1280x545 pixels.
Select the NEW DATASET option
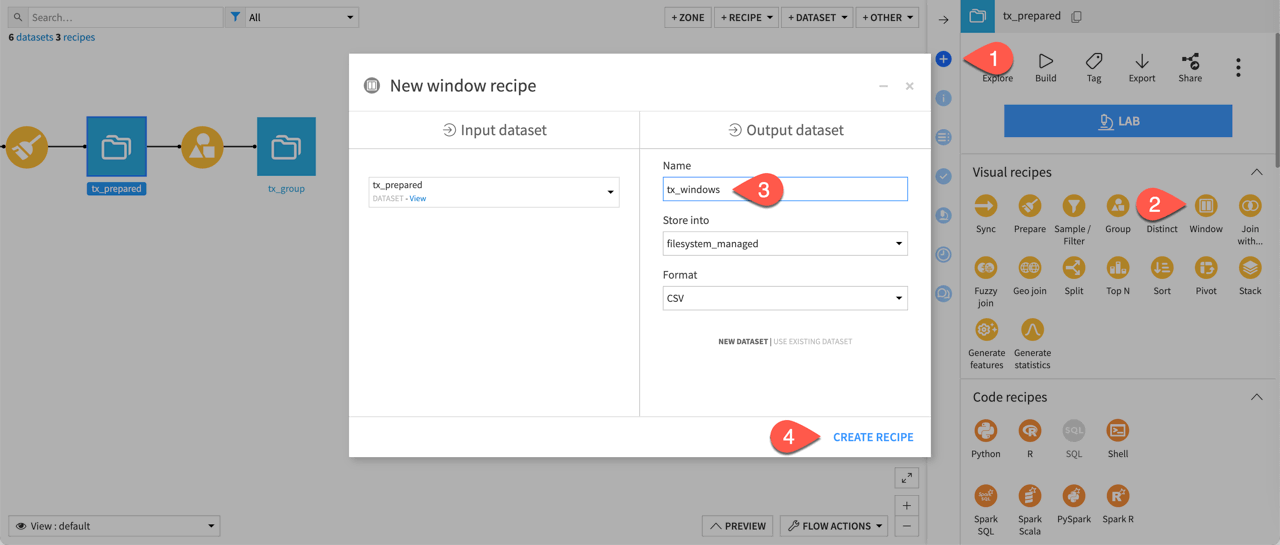tap(743, 342)
